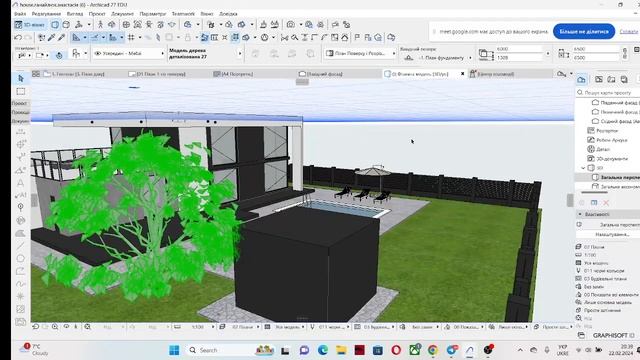
Task: Click the inject parameters syringe icon
Action: (x=61, y=38)
